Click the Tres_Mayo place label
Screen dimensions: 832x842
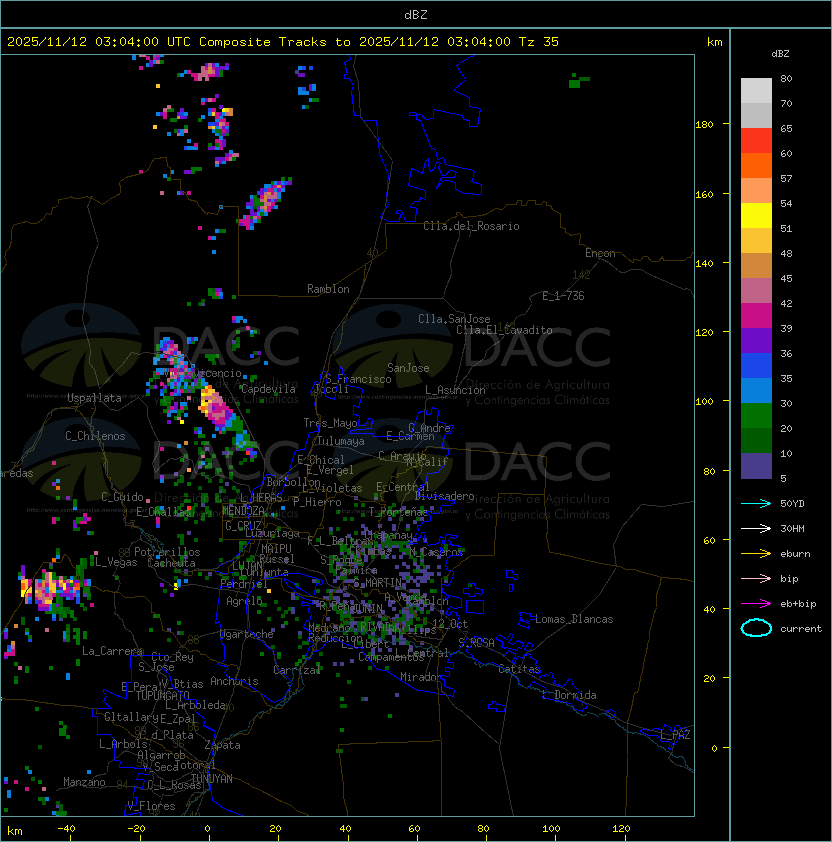tap(330, 423)
